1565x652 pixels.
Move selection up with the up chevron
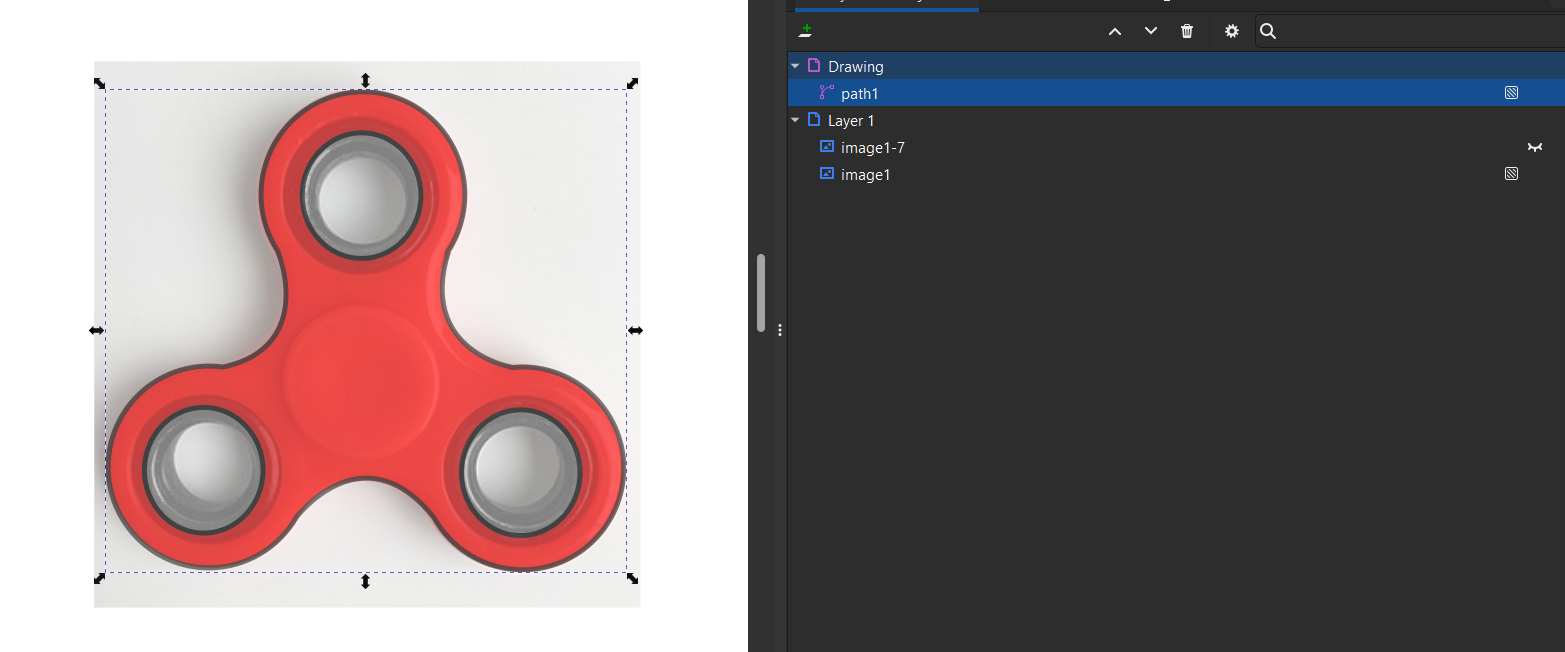[x=1115, y=31]
